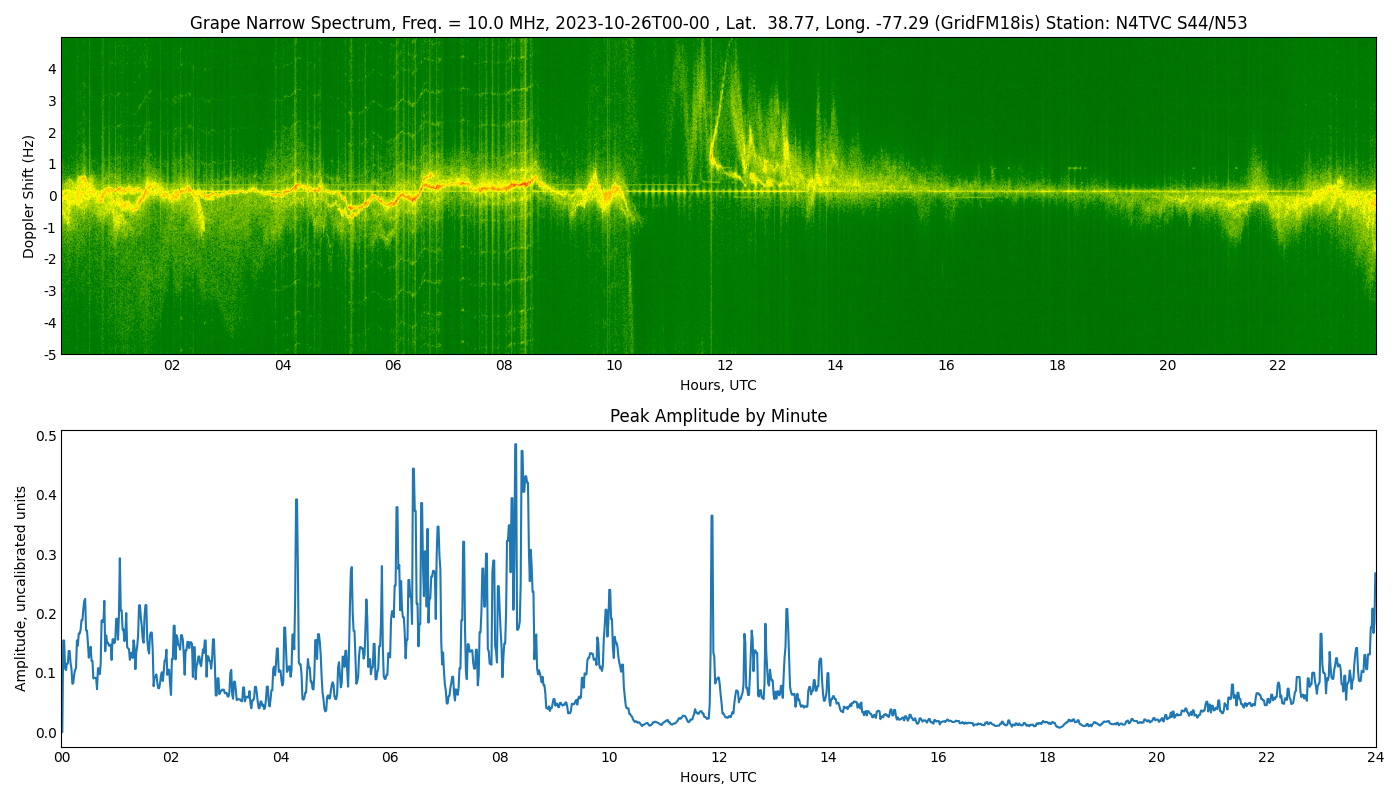Image resolution: width=1400 pixels, height=800 pixels.
Task: Click the -5 tick on the Doppler axis
Action: pyautogui.click(x=50, y=352)
